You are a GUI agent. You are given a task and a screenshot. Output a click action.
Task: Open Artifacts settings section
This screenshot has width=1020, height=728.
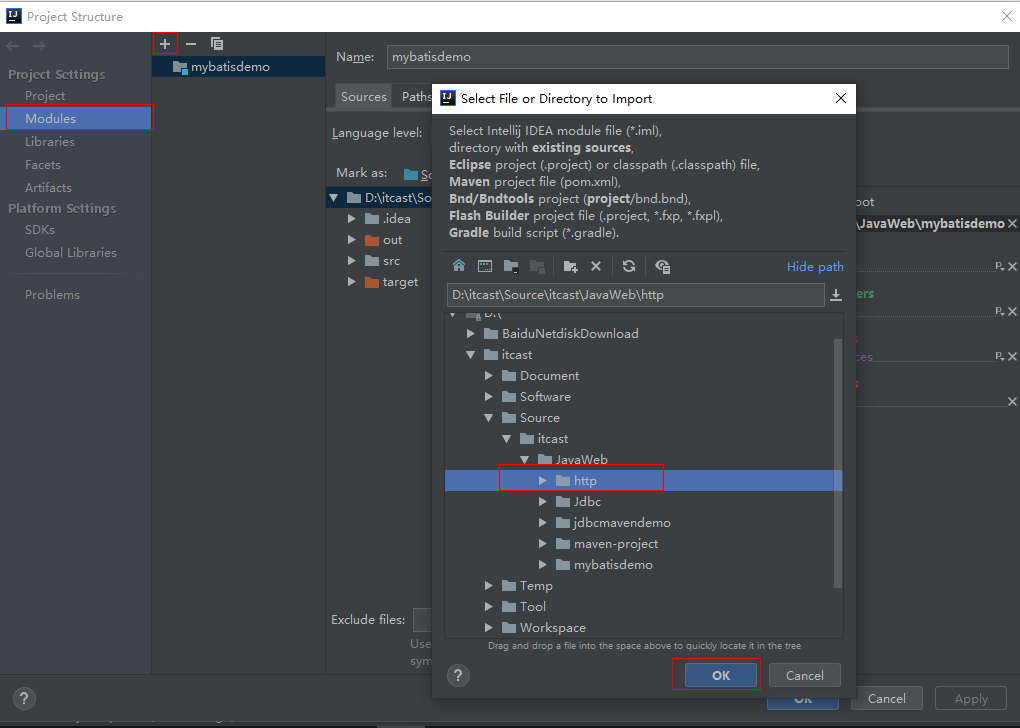[48, 187]
